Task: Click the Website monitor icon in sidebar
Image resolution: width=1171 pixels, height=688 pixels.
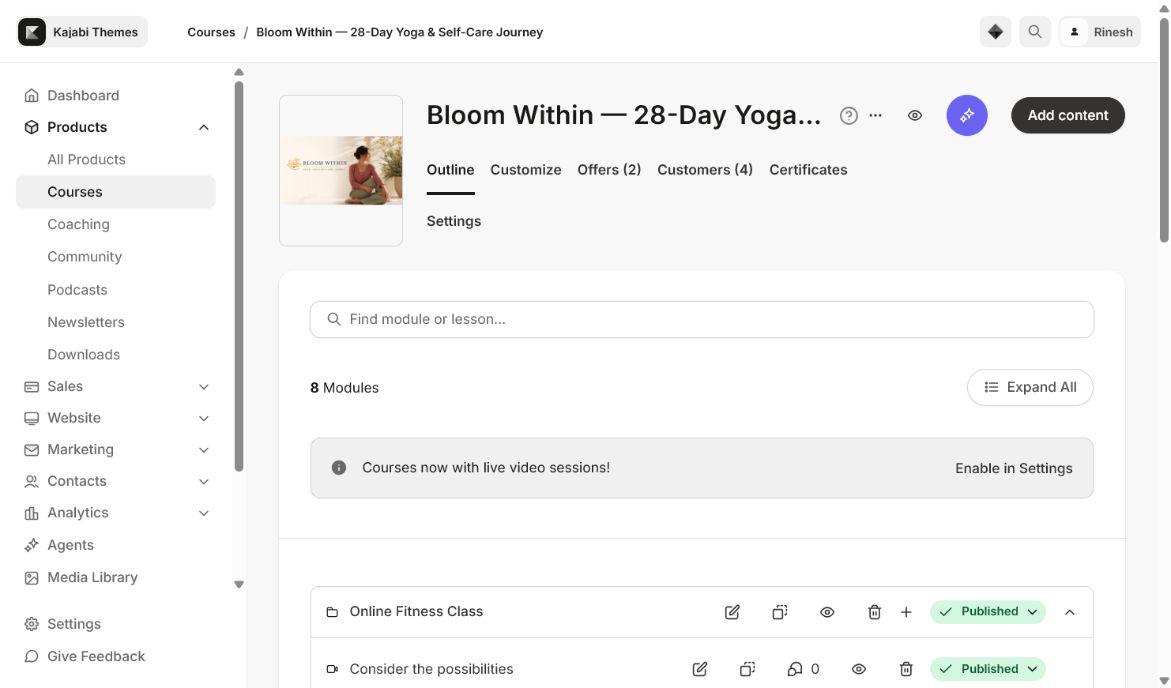Action: (x=31, y=418)
